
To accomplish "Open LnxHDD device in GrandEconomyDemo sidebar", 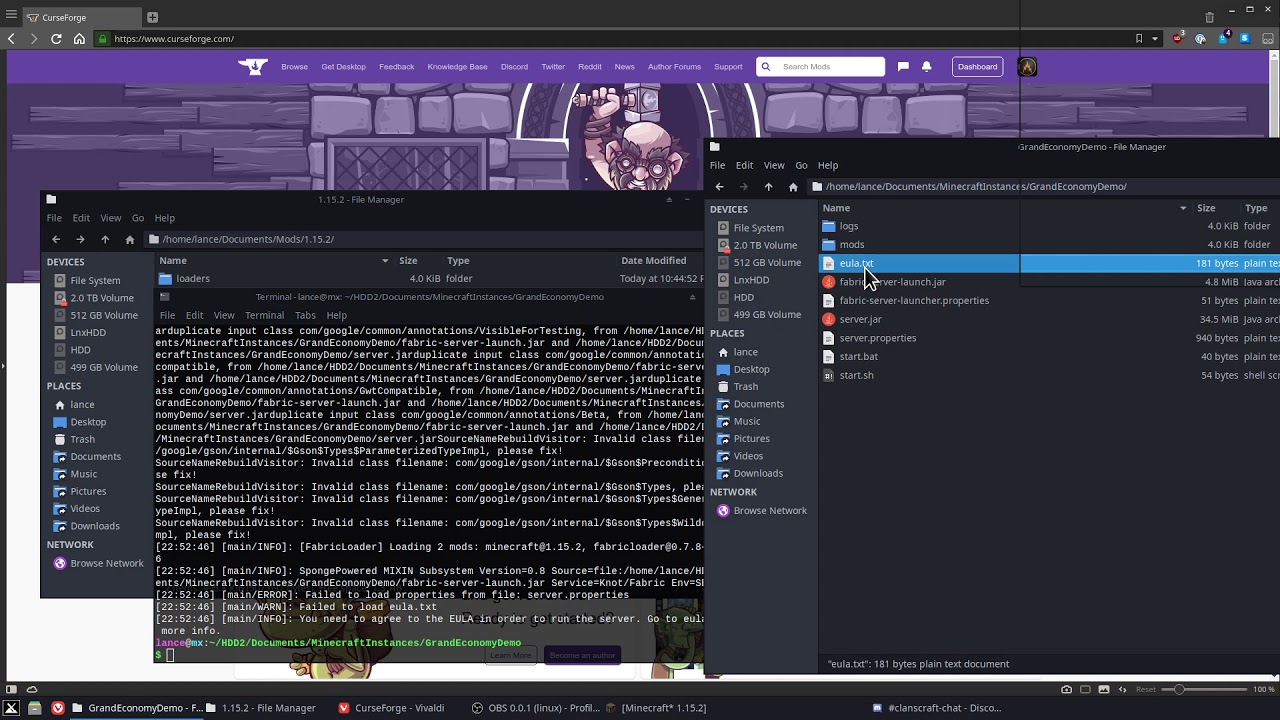I will 751,280.
